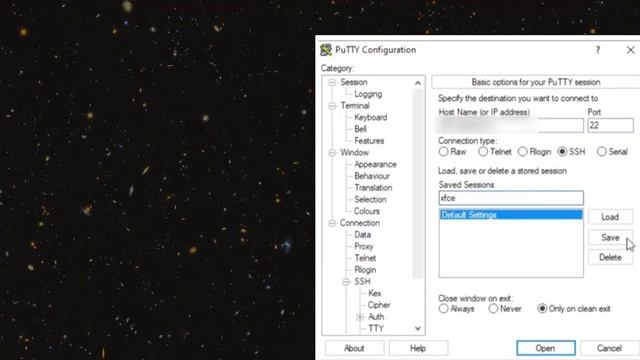
Task: Choose Only on clean exit option
Action: (x=542, y=309)
